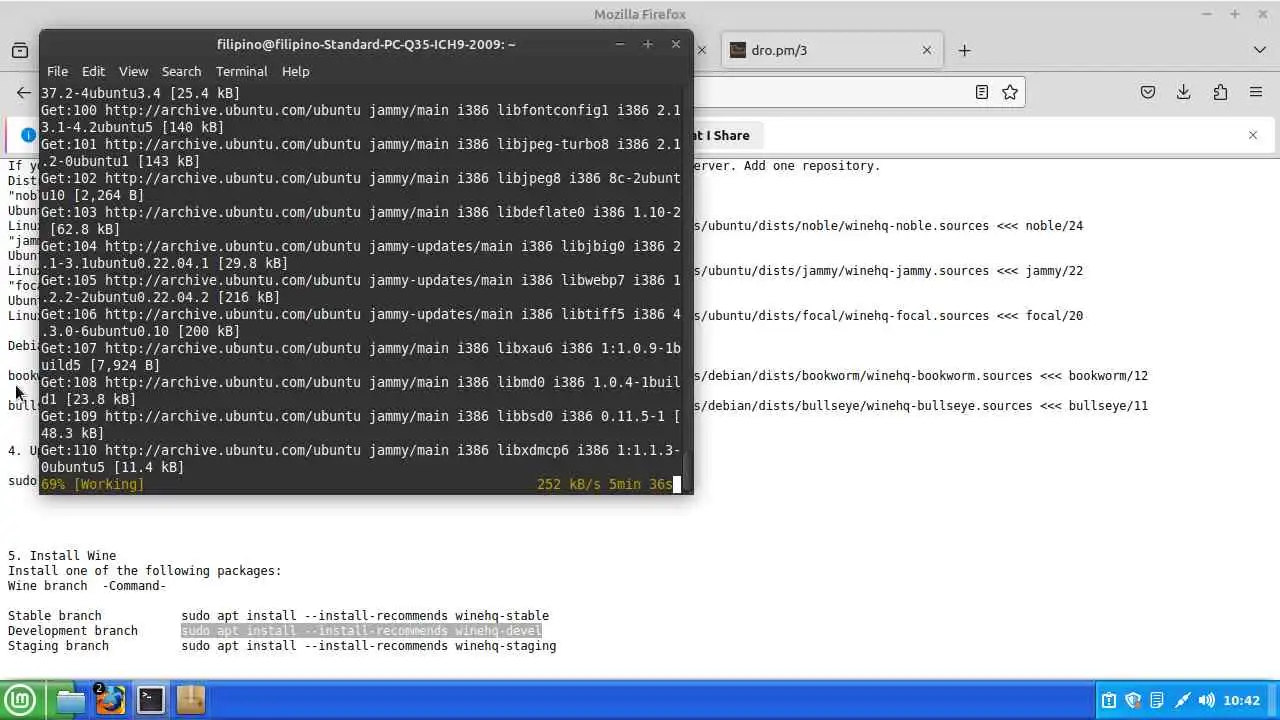
Task: Open the clipboard tray icon
Action: click(x=1109, y=701)
